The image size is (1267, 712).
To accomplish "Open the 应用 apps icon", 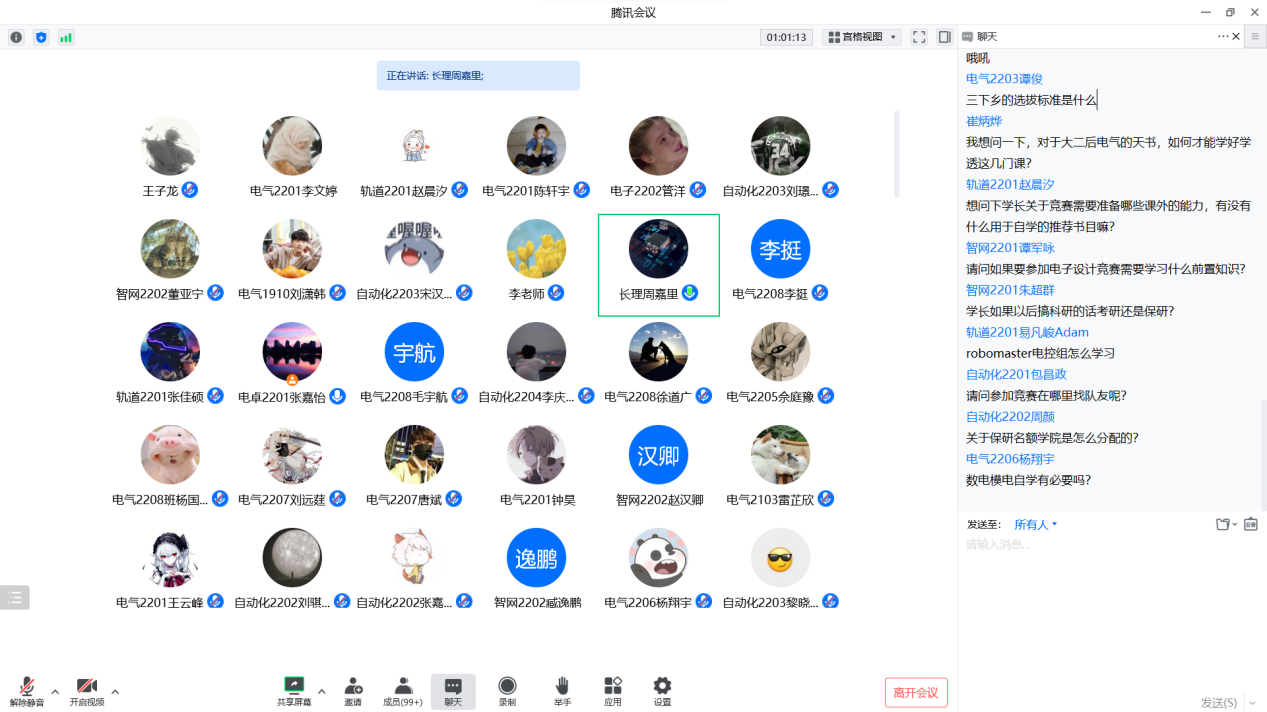I will tap(613, 686).
